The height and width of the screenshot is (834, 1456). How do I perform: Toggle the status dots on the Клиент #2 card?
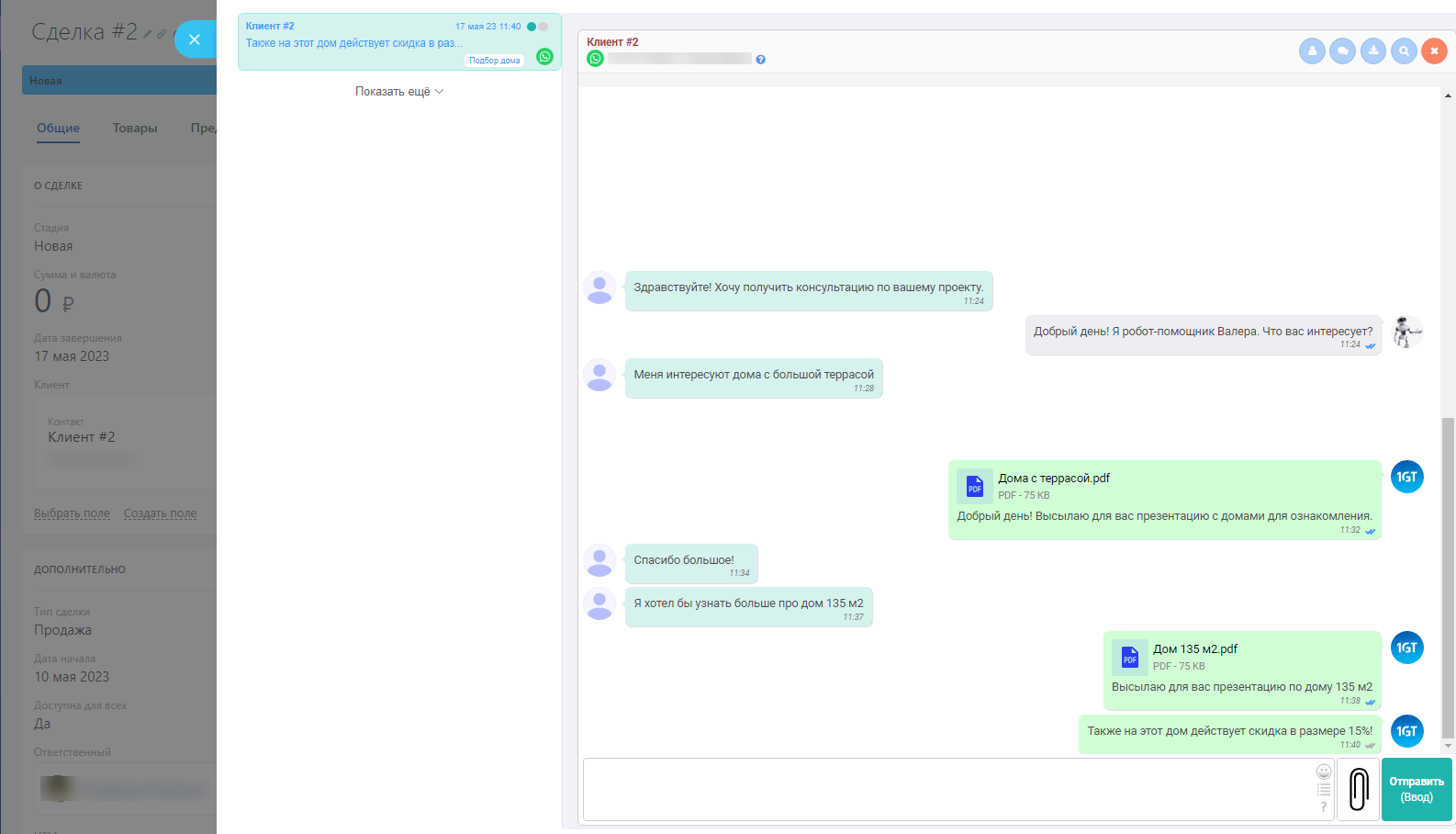click(x=537, y=27)
